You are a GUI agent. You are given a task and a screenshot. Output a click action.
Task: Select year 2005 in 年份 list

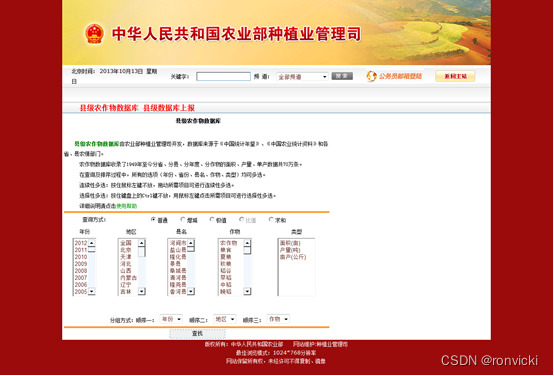[81, 292]
